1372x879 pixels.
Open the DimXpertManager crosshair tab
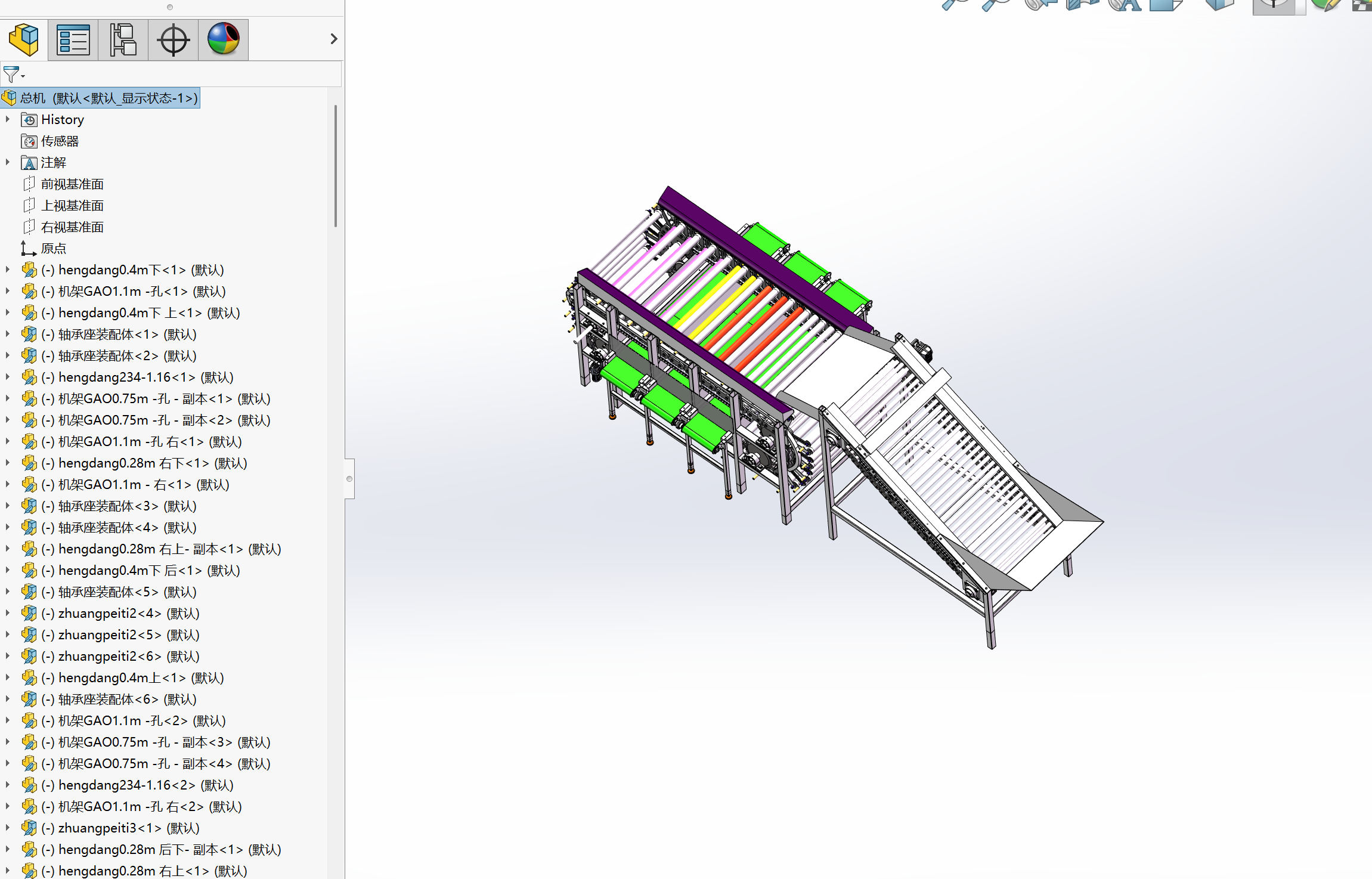click(174, 40)
